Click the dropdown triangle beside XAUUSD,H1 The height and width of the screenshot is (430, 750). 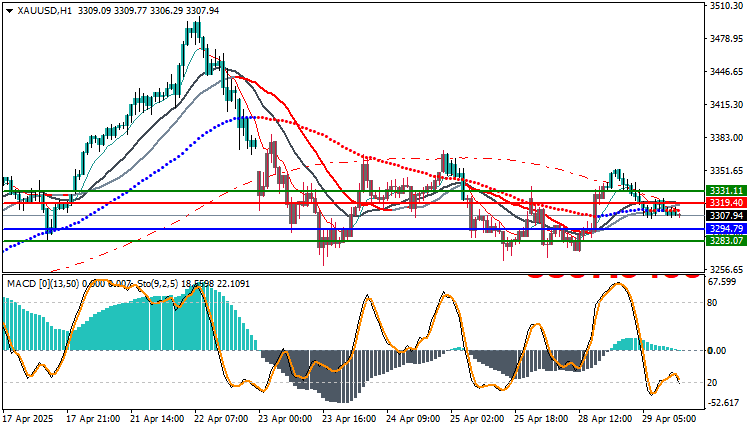tap(10, 11)
